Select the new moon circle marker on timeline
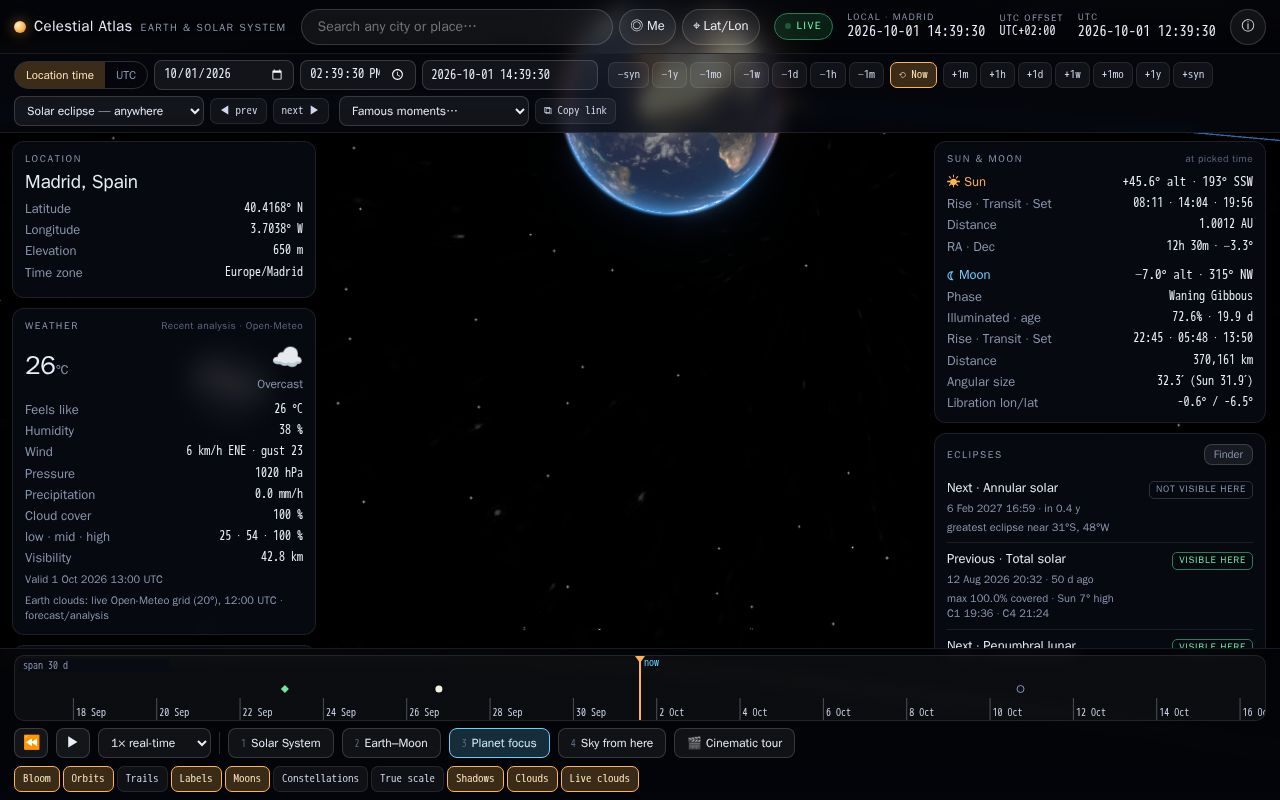The width and height of the screenshot is (1280, 800). tap(1020, 689)
